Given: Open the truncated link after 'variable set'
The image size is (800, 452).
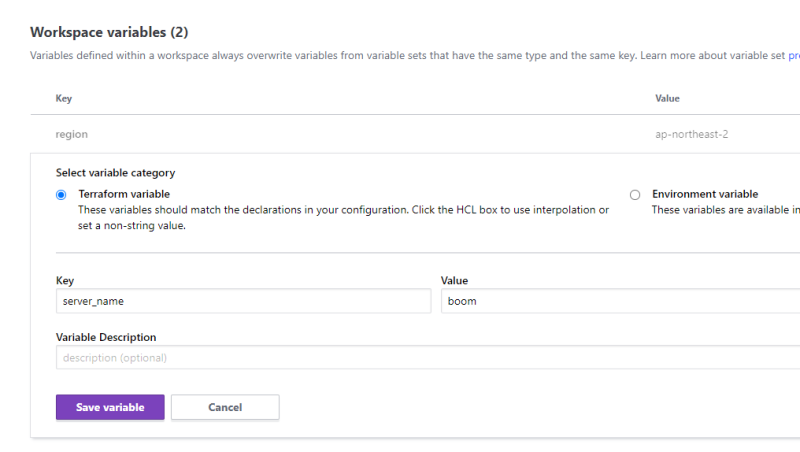Looking at the screenshot, I should pyautogui.click(x=793, y=56).
